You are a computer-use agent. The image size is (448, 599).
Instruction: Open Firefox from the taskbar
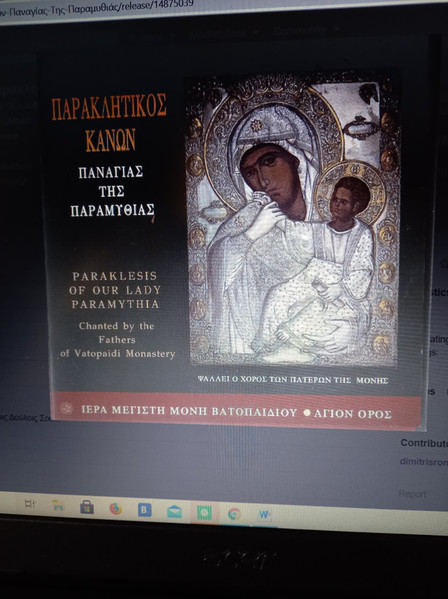115,508
